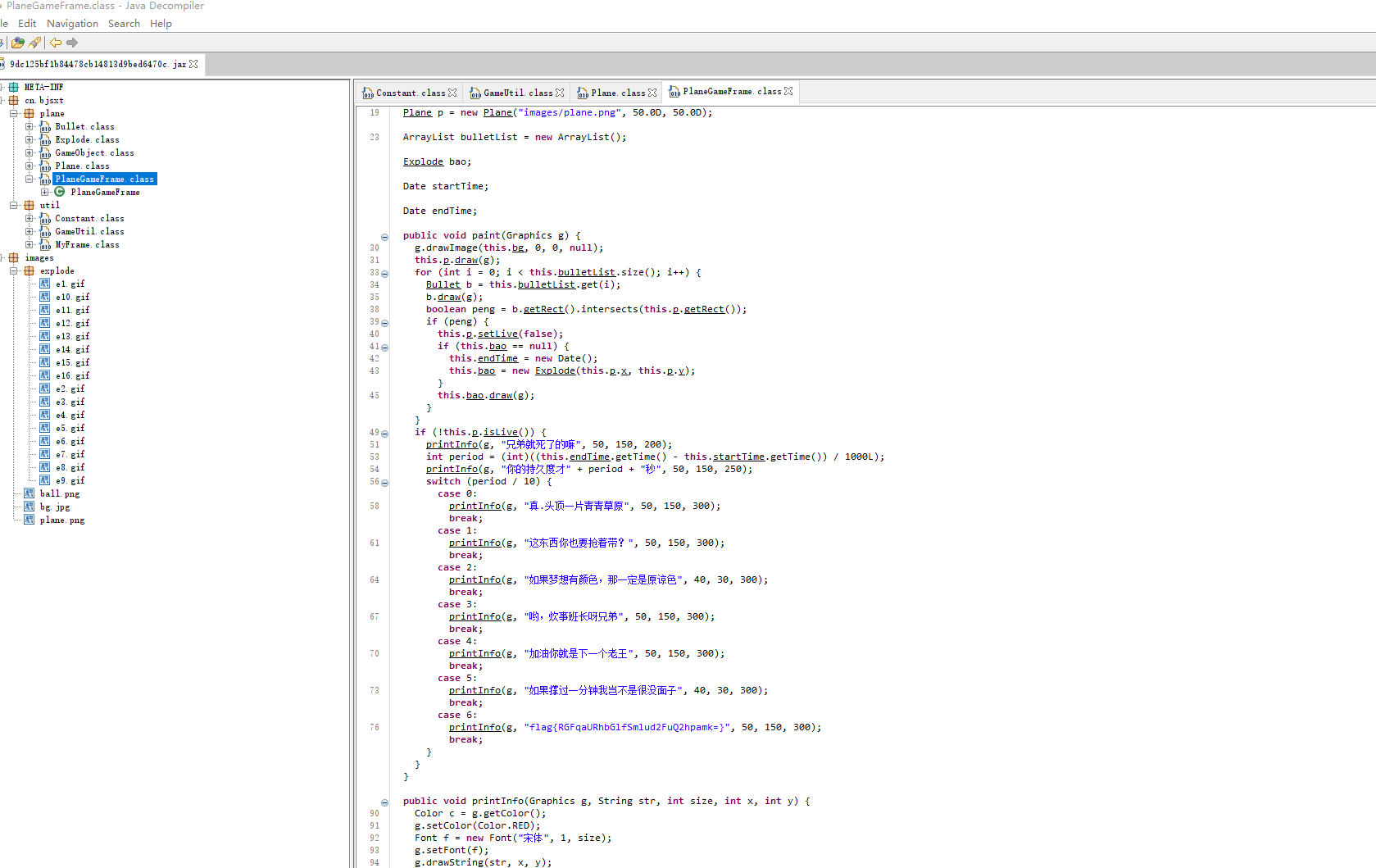Select the cn.bjsxt package

click(43, 101)
